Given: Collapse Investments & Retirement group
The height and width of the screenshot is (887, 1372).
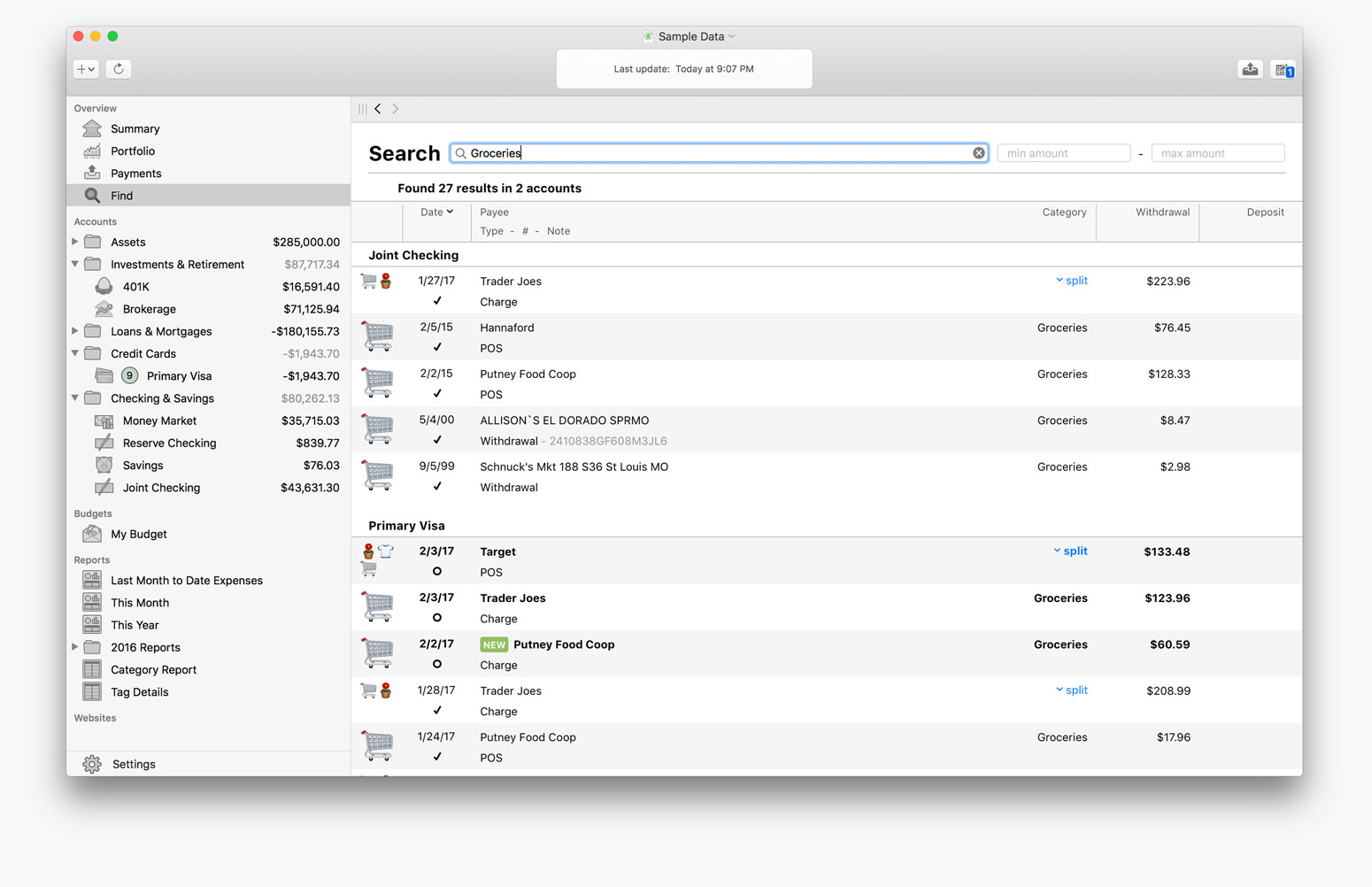Looking at the screenshot, I should coord(75,264).
